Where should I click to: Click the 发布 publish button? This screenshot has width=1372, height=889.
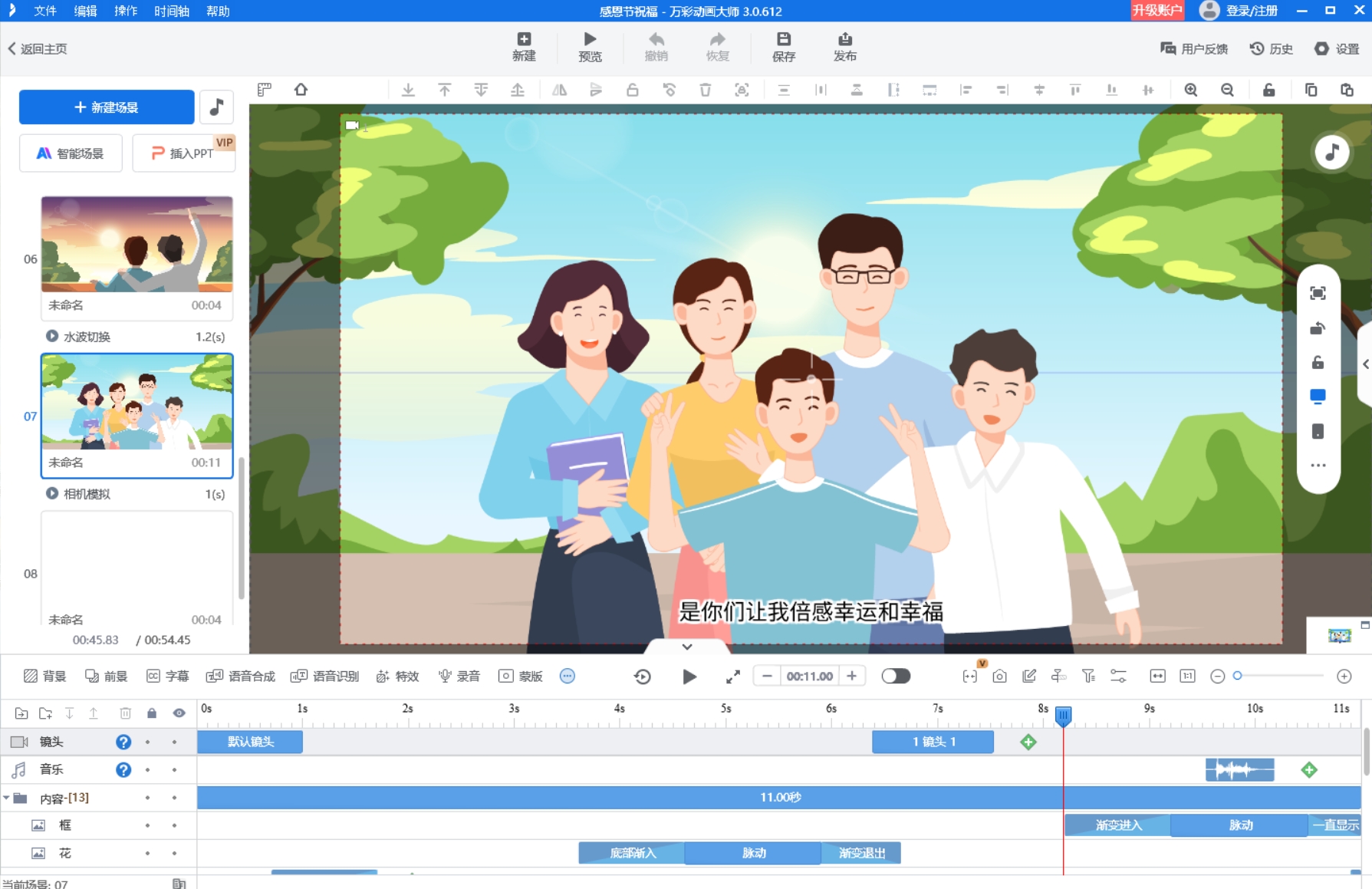845,47
